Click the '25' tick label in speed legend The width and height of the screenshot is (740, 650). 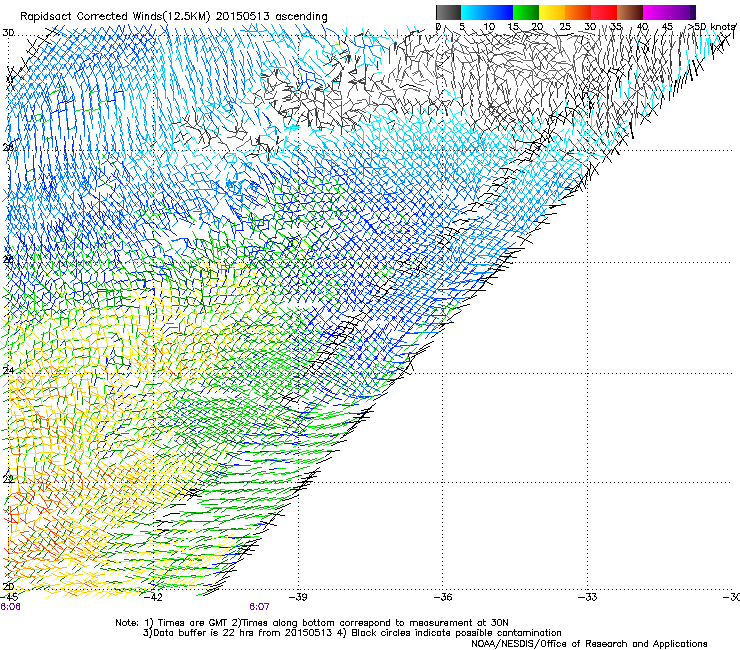[565, 27]
